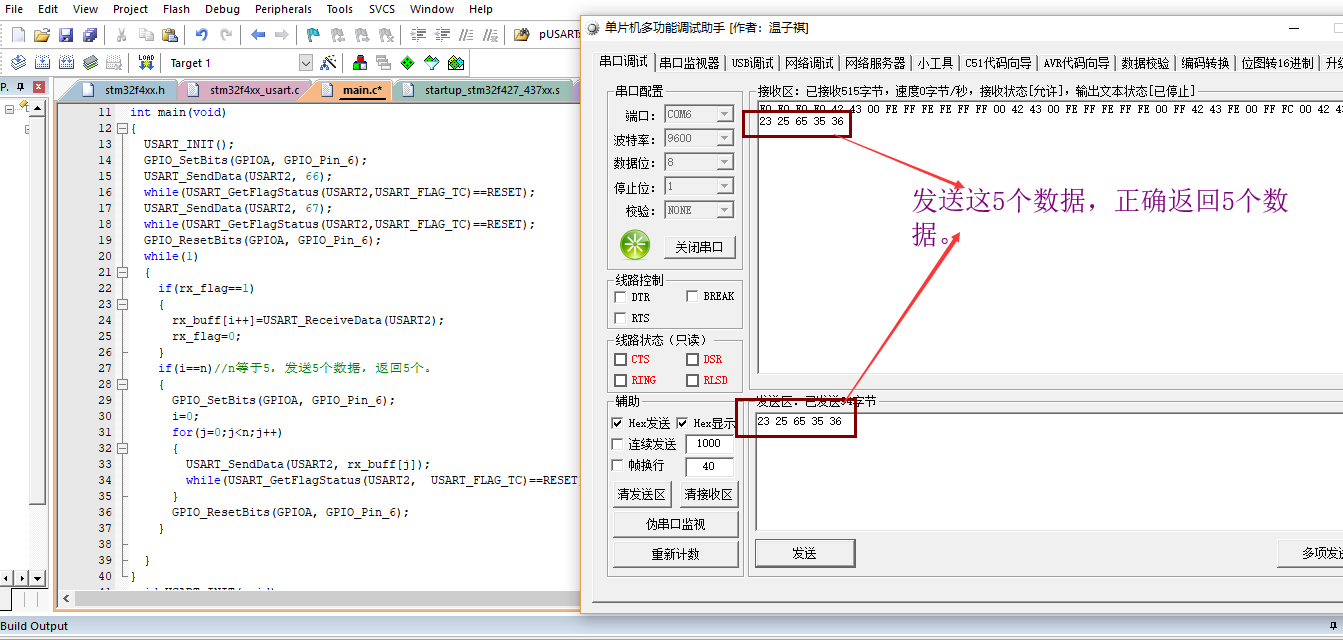This screenshot has height=640, width=1343.
Task: Undo the last edit
Action: pos(201,35)
